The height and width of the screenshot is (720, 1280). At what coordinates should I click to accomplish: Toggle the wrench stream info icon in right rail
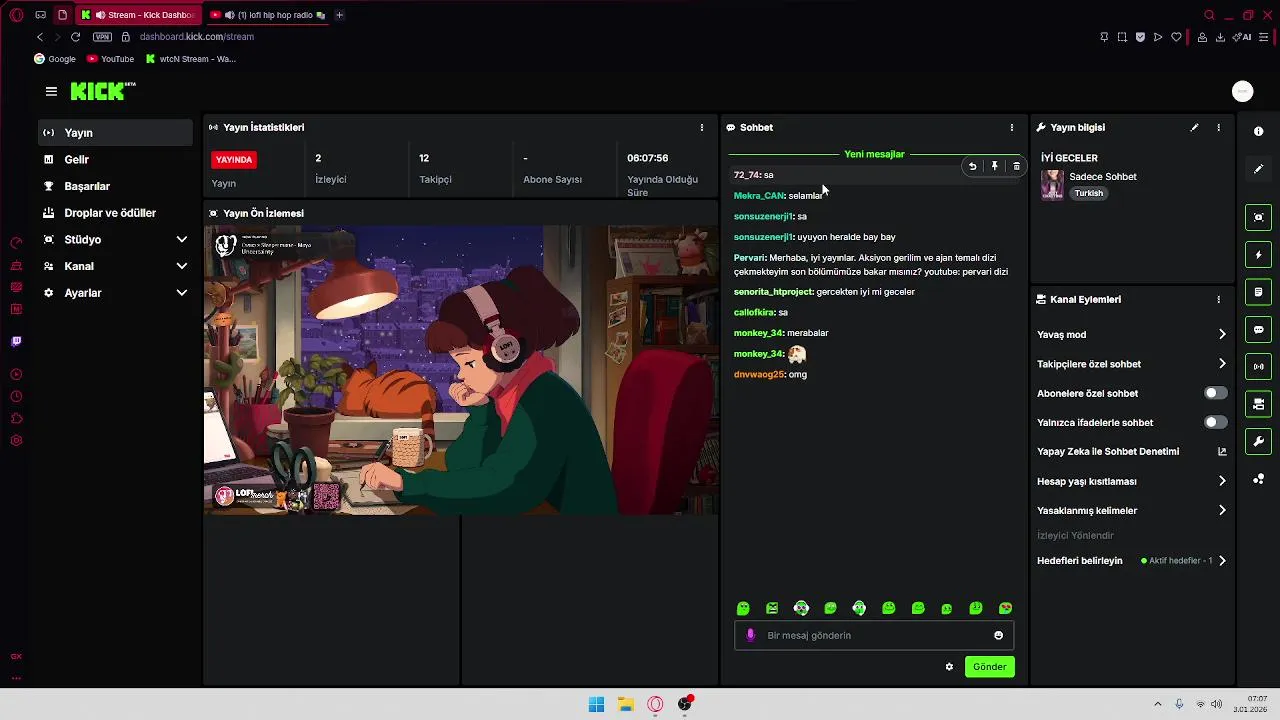(x=1258, y=441)
